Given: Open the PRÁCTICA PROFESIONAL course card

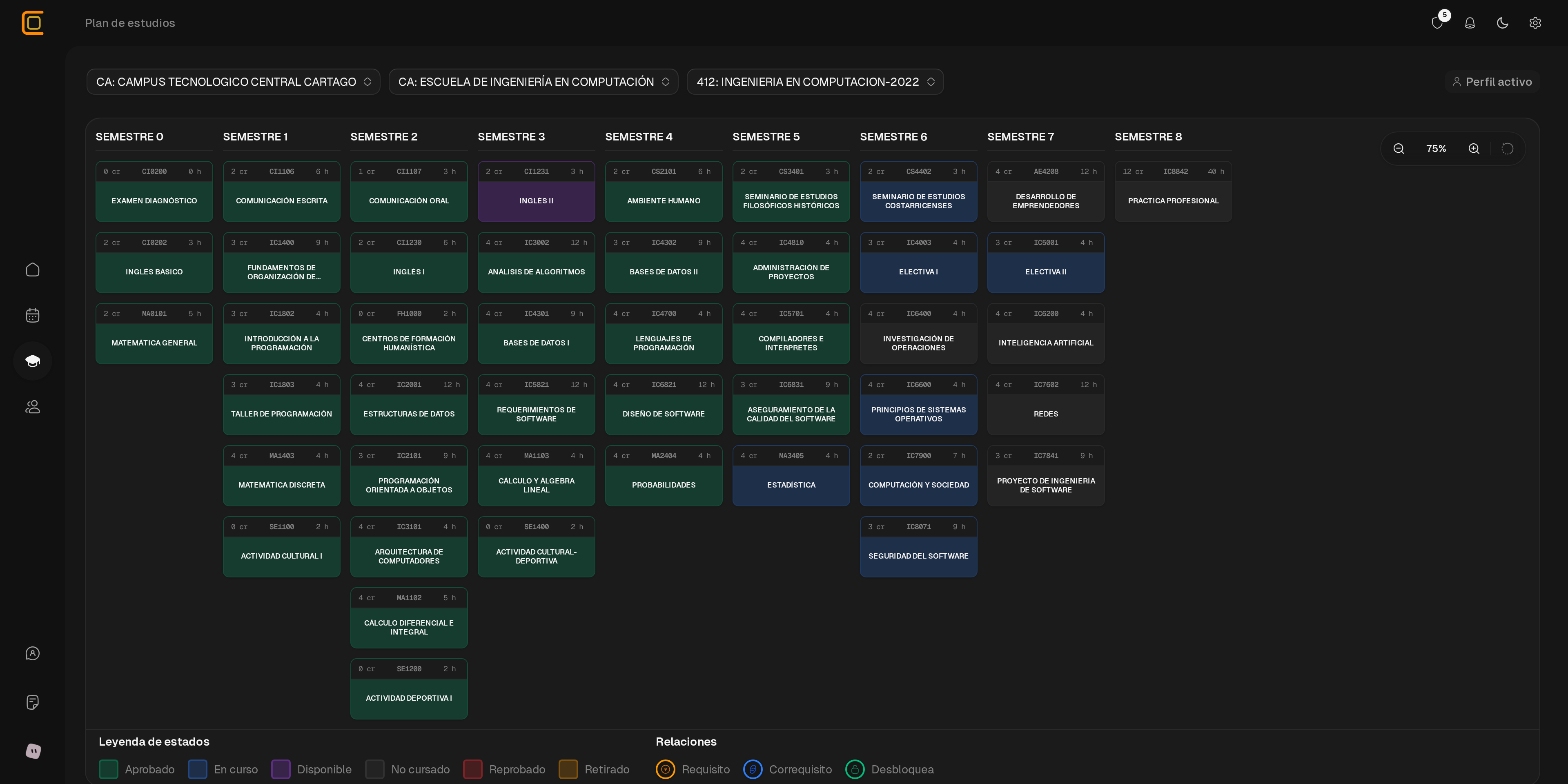Looking at the screenshot, I should 1174,191.
